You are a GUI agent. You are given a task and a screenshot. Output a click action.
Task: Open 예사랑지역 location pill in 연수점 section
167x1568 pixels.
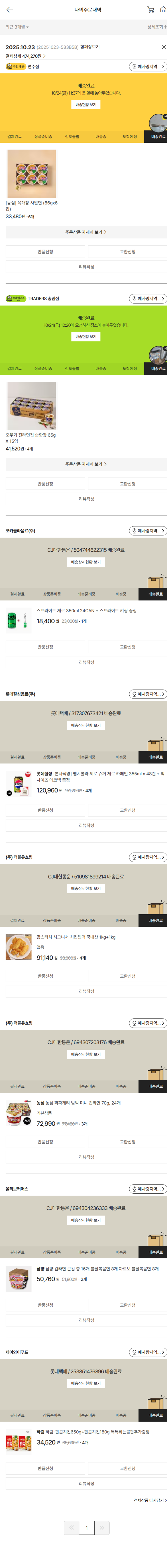point(148,66)
